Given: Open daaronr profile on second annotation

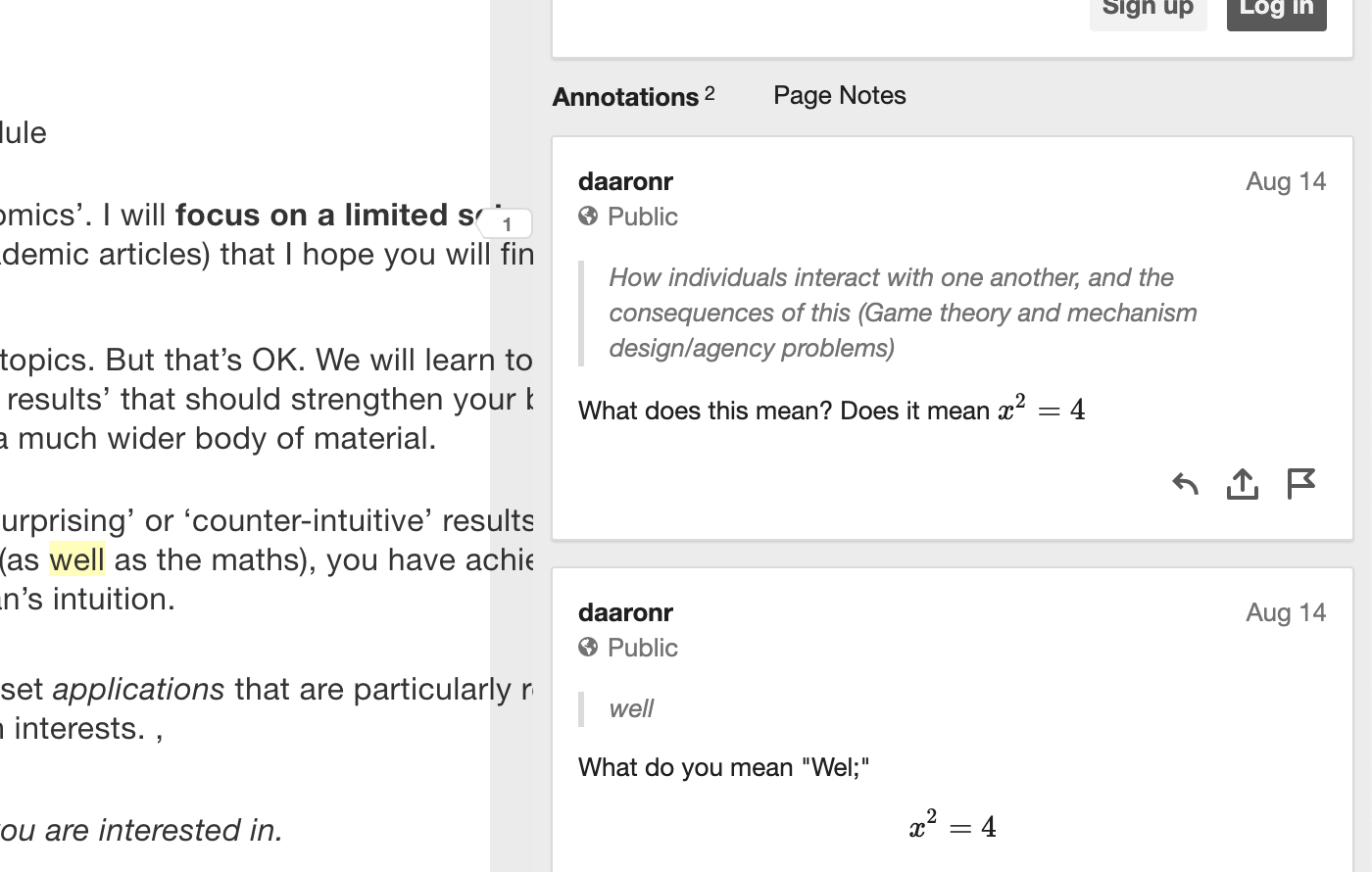Looking at the screenshot, I should pyautogui.click(x=625, y=612).
